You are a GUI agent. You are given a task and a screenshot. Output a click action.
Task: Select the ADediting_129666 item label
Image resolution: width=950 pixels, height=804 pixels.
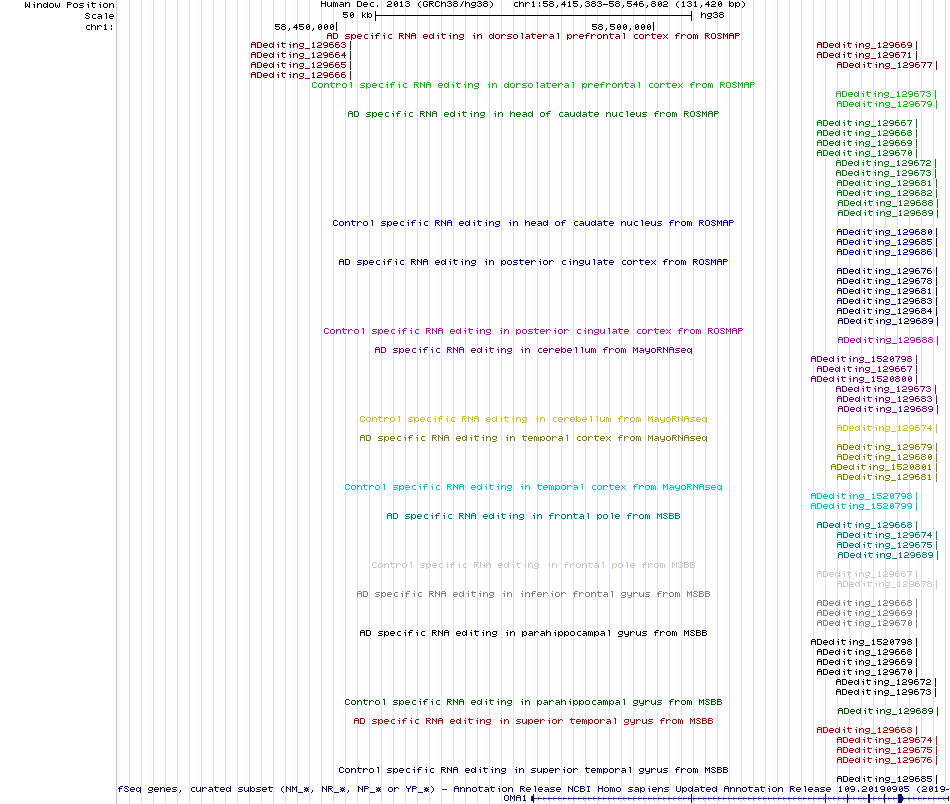(x=298, y=75)
